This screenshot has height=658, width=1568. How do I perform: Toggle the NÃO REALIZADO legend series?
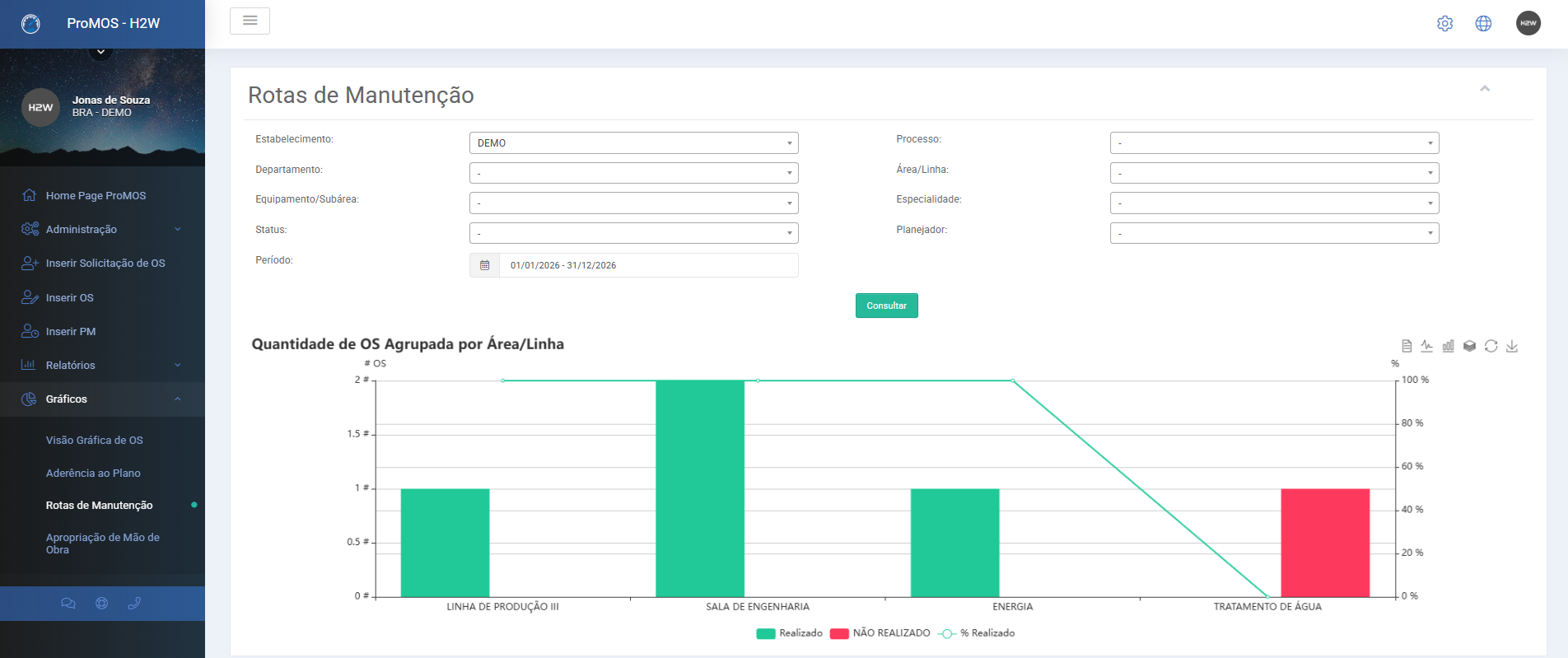coord(880,633)
